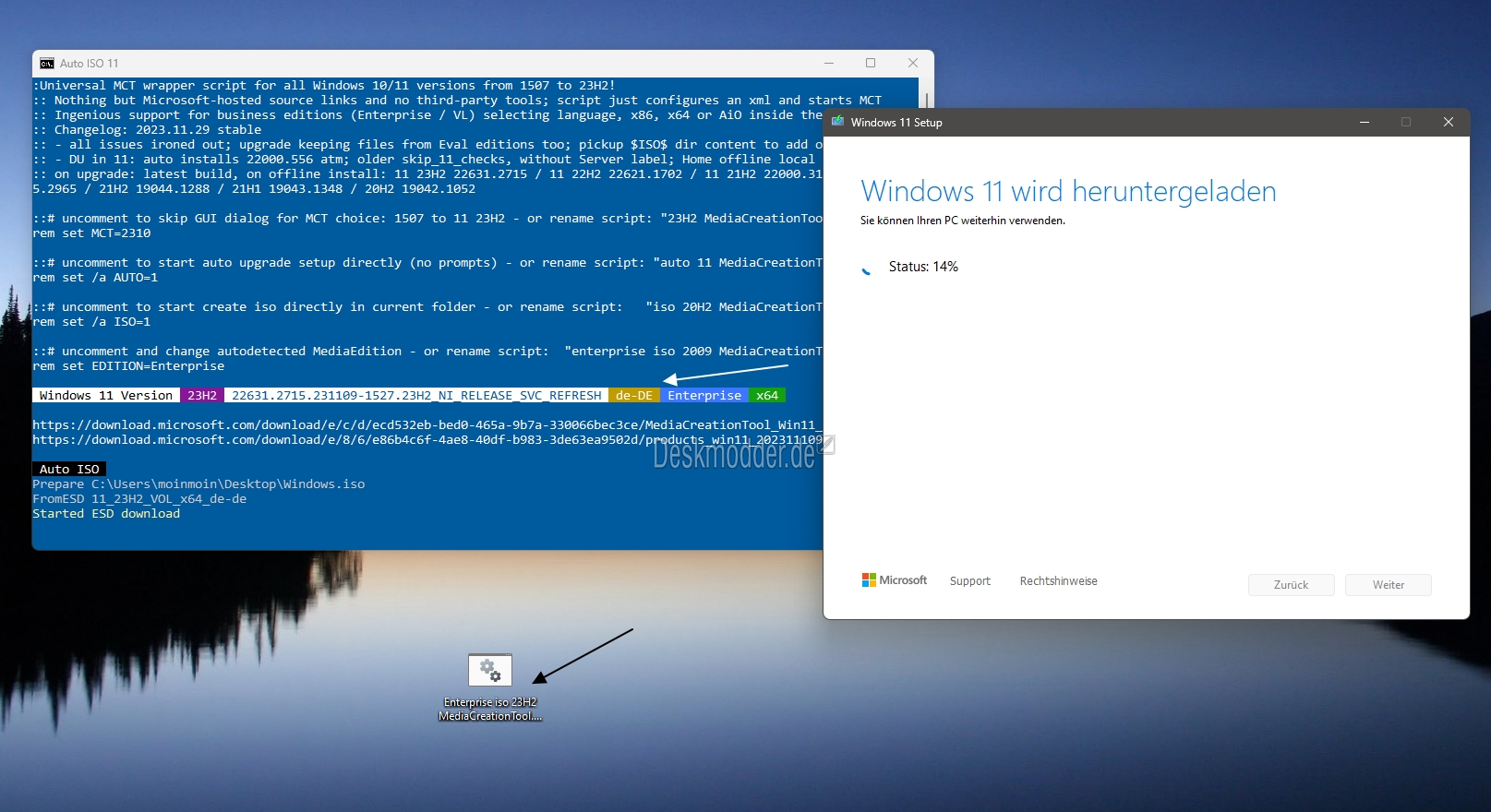Click the cmd icon in Auto ISO 11 title bar

47,64
